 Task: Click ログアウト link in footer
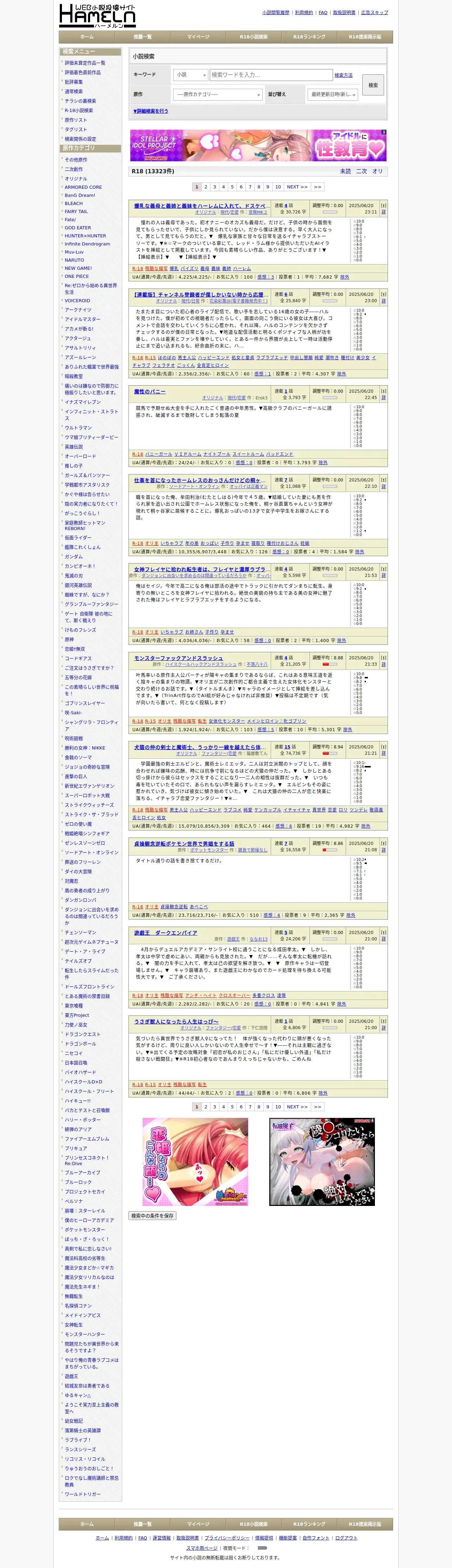(x=346, y=1538)
